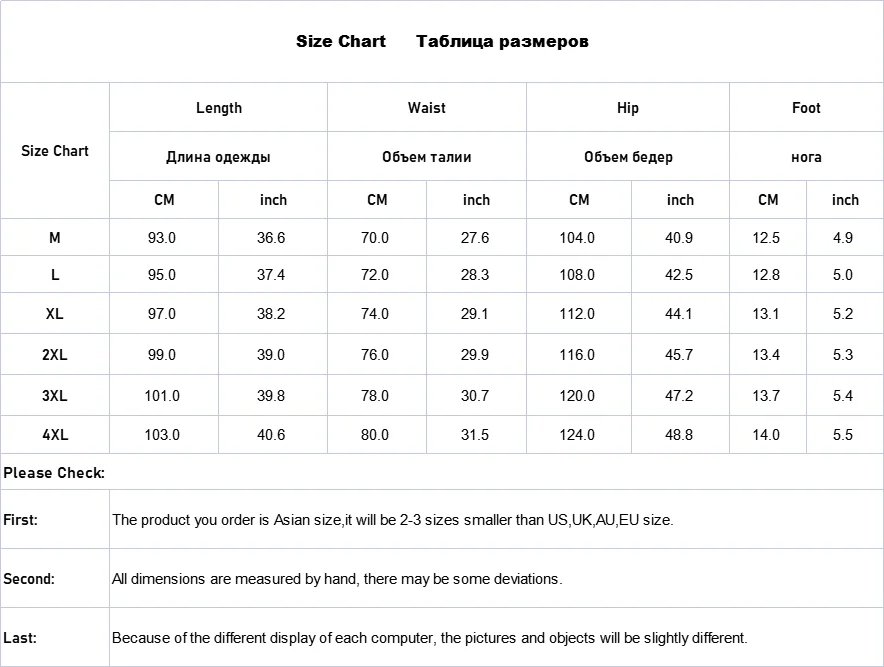Click the 47.2 hip inch cell
Screen dimensions: 884x667
pos(679,395)
